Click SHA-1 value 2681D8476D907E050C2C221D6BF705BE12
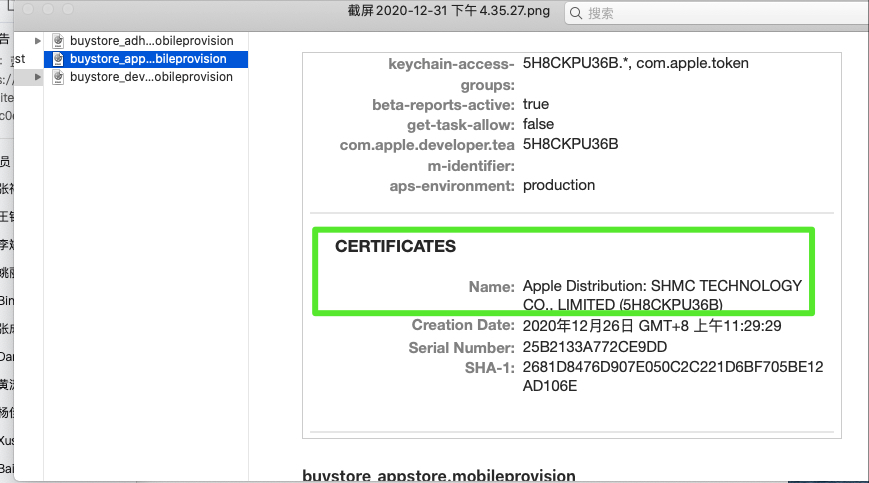The image size is (869, 483). pos(673,367)
